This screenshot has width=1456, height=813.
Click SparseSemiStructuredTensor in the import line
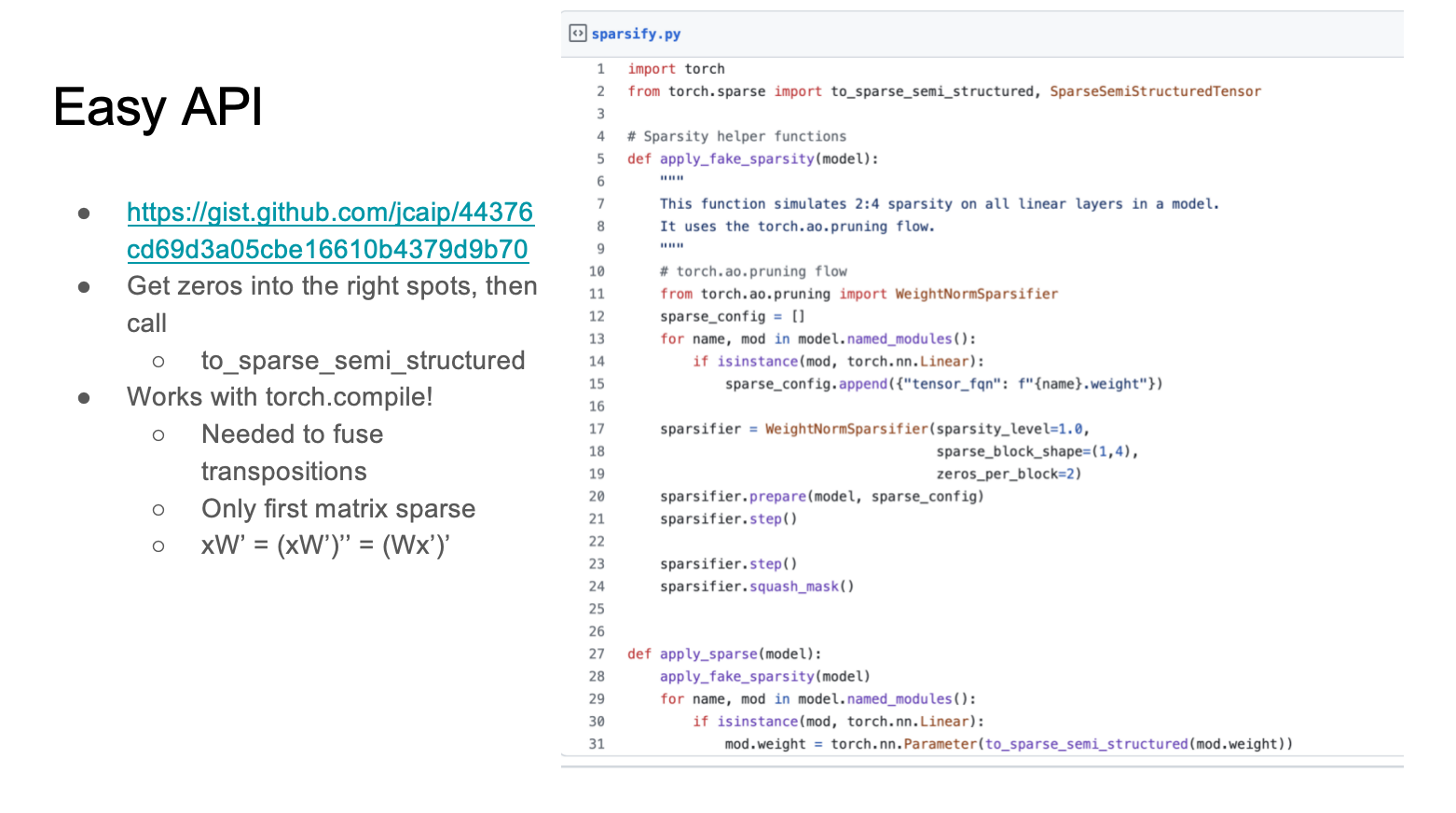[1155, 91]
